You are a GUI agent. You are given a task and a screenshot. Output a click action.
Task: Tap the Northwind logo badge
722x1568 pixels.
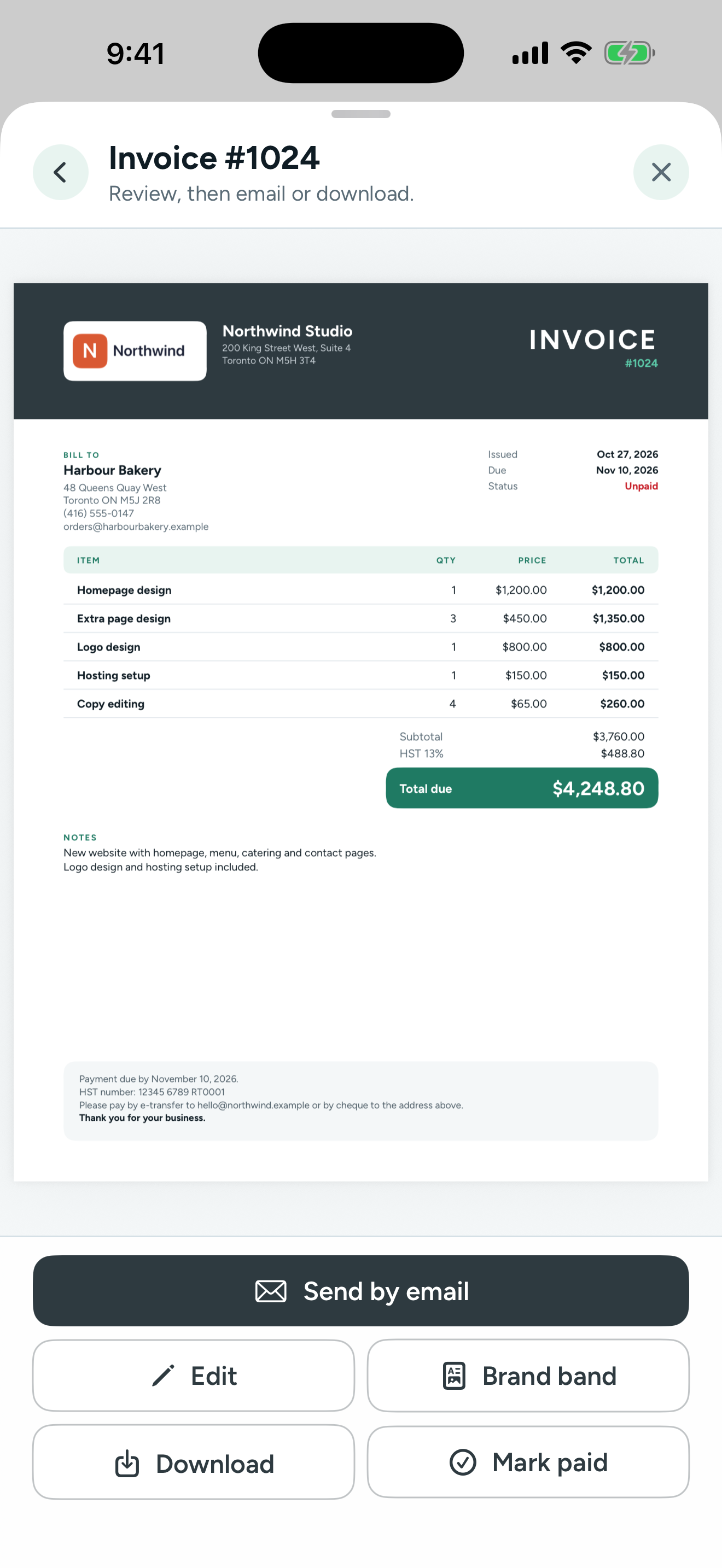pos(135,350)
